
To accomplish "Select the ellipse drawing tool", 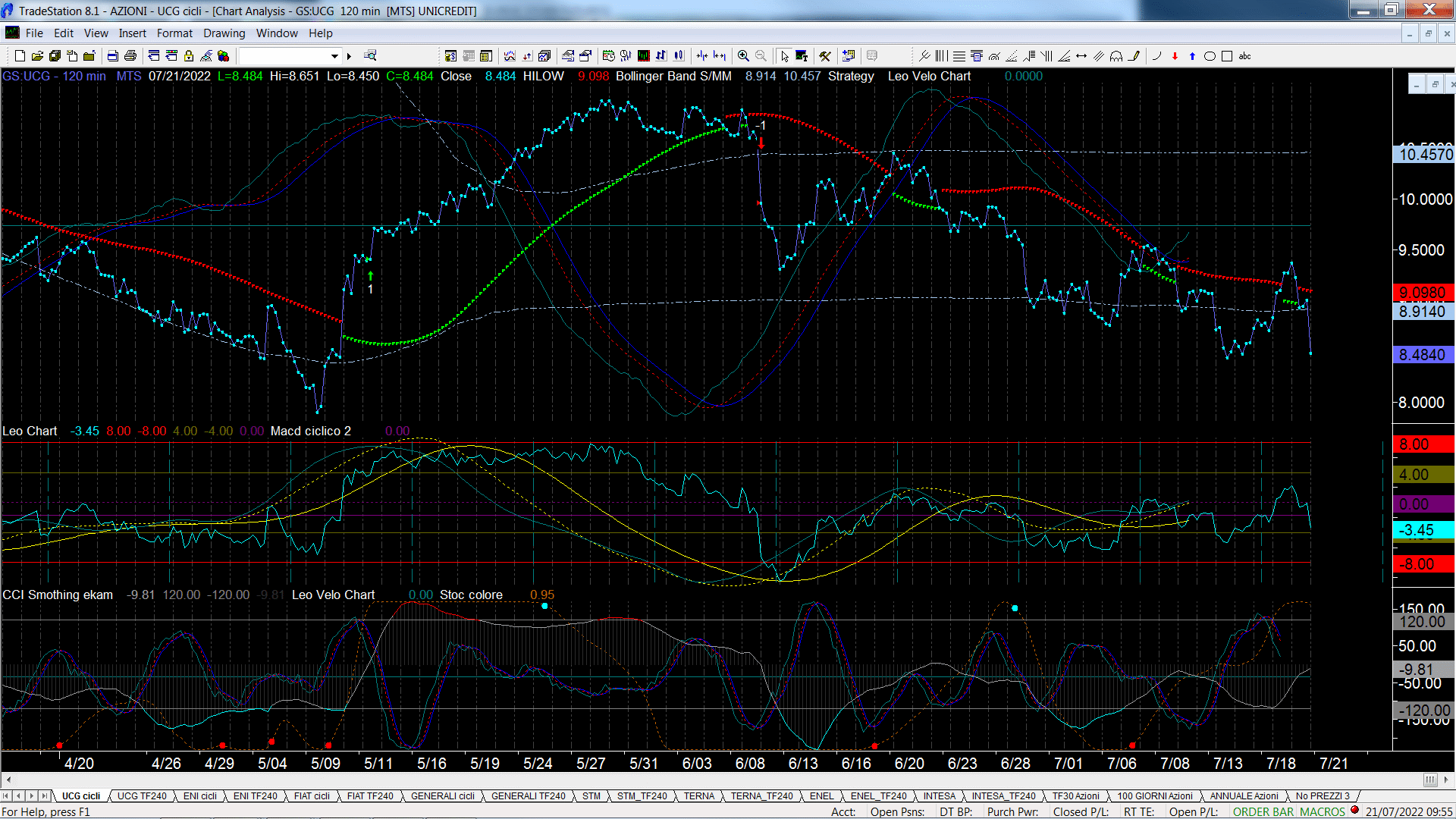I will tap(1210, 56).
